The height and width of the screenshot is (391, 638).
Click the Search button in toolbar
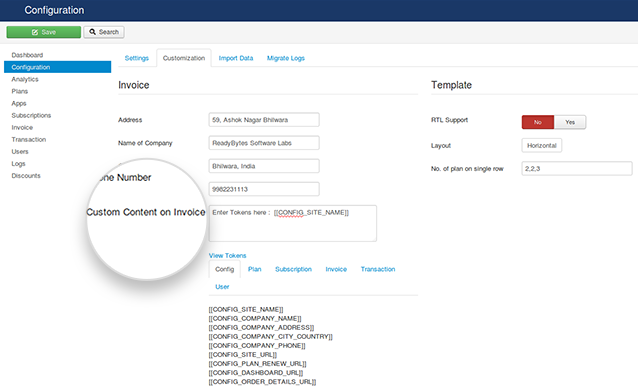tap(104, 32)
